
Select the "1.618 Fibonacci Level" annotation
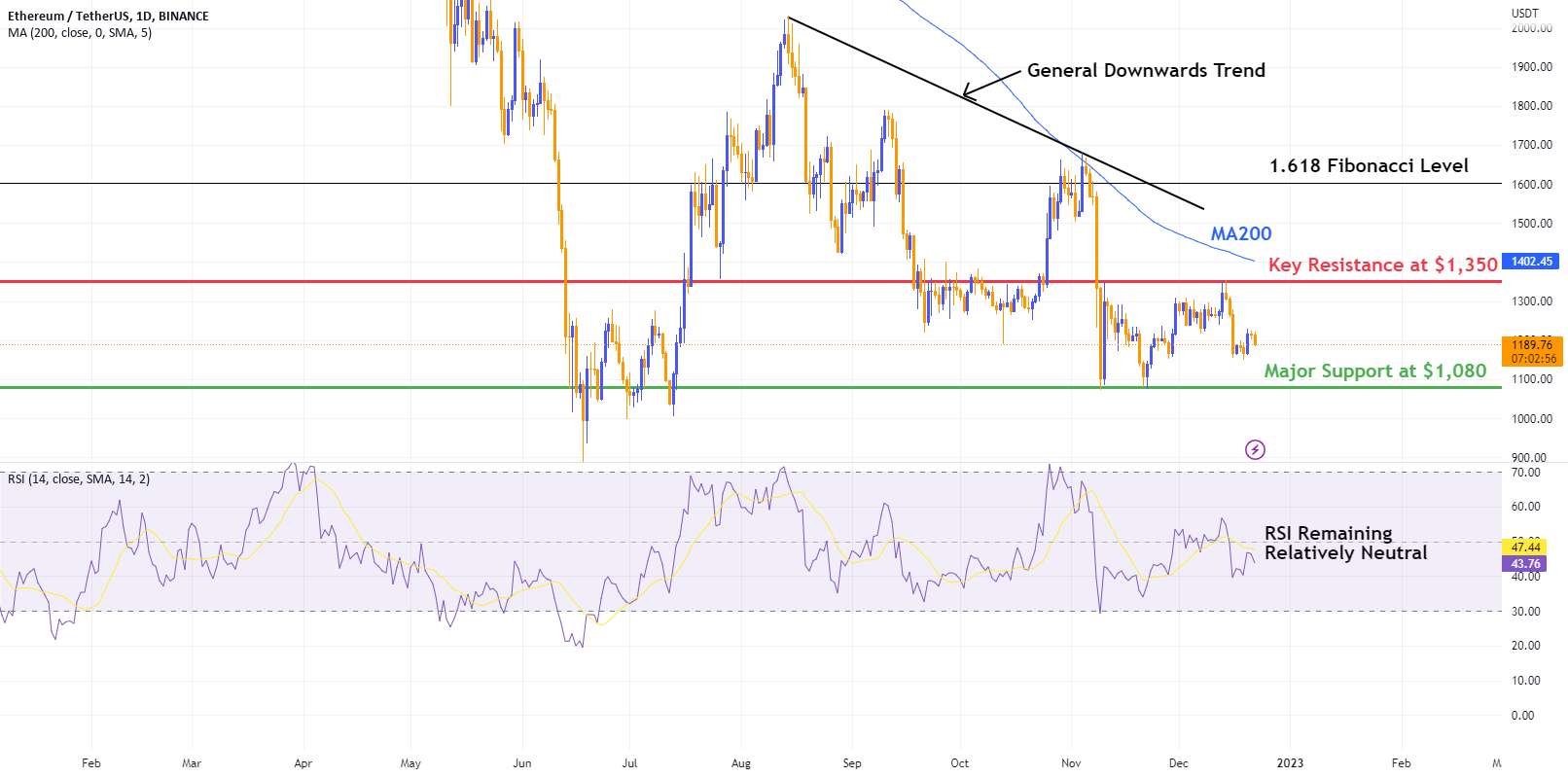pyautogui.click(x=1369, y=165)
